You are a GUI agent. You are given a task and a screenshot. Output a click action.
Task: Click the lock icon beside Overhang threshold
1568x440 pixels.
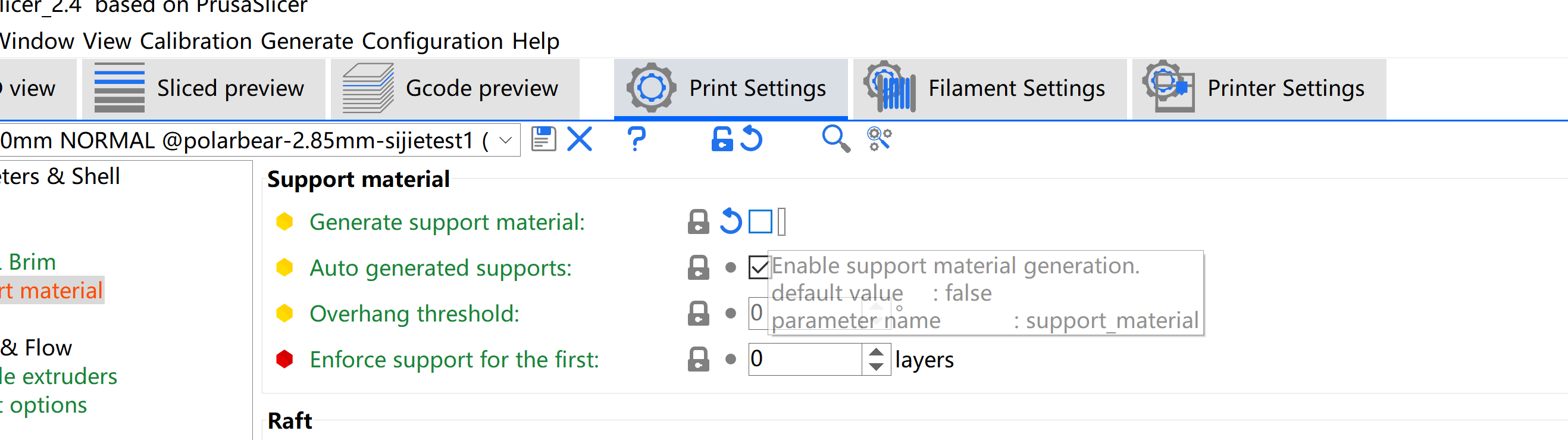tap(698, 314)
